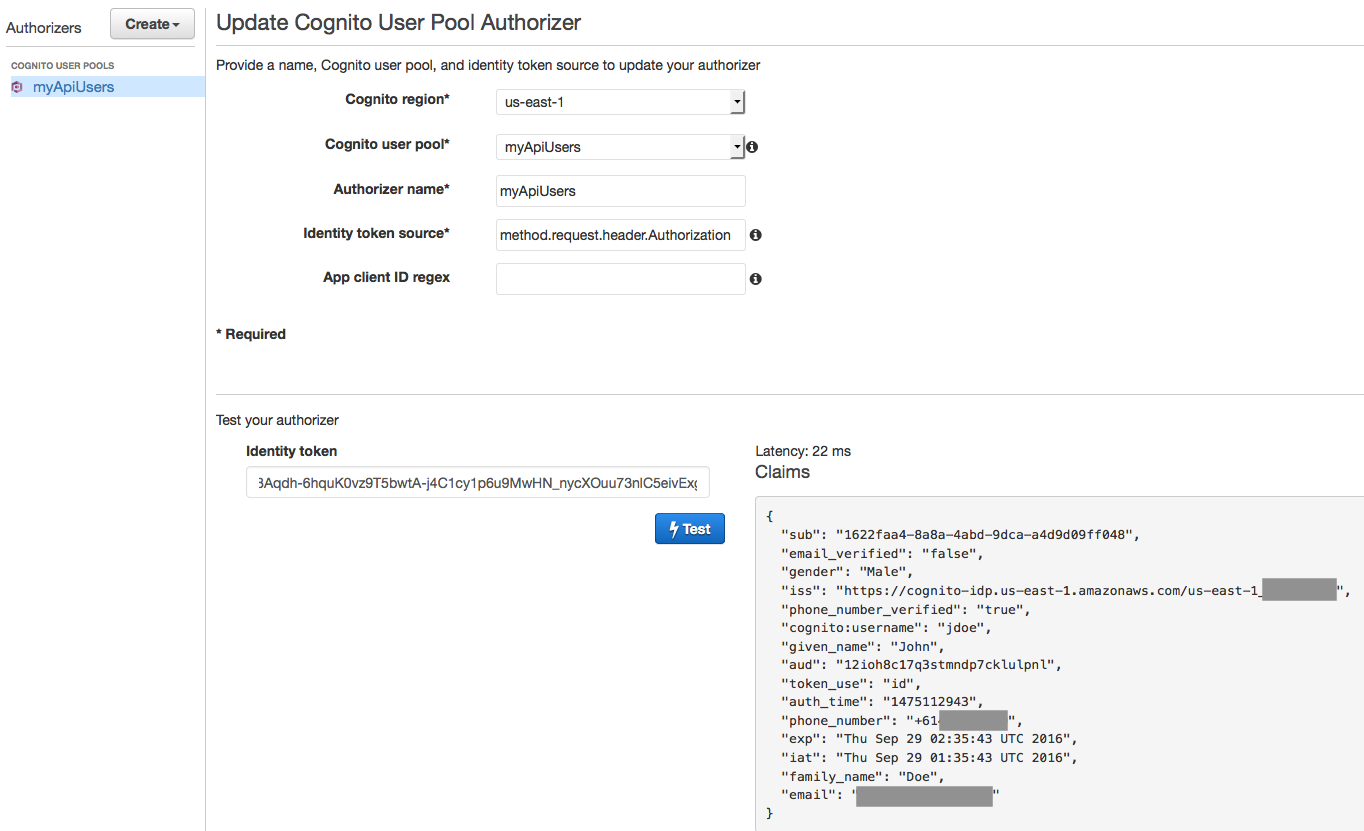Show info for Identity token source field

pos(756,235)
